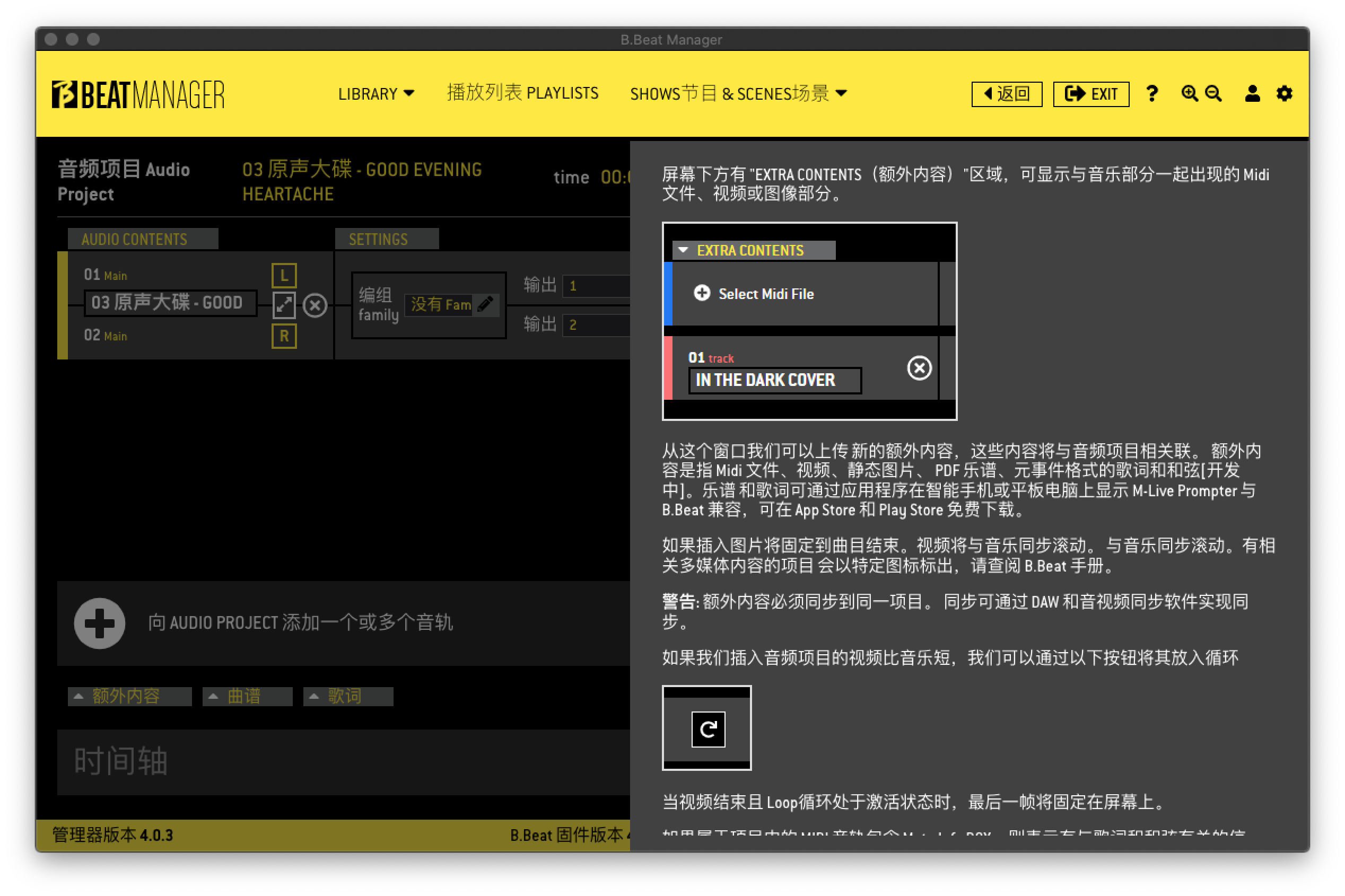Click the 没有 Fam family field
The height and width of the screenshot is (896, 1345).
pyautogui.click(x=440, y=304)
